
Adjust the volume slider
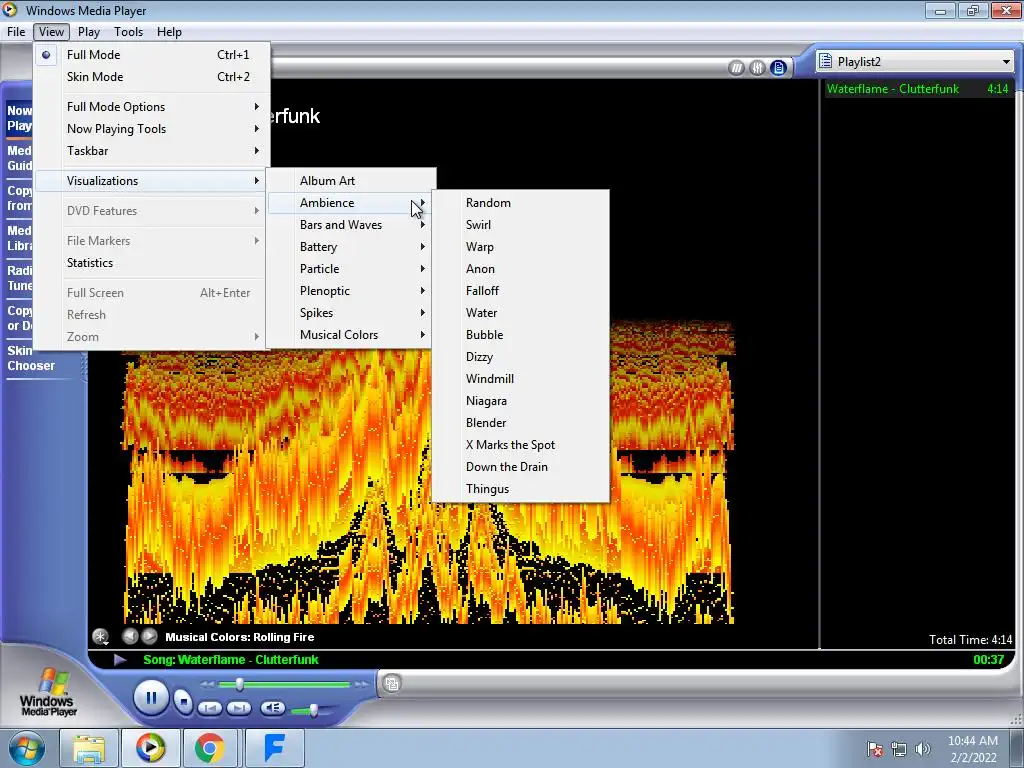click(313, 710)
